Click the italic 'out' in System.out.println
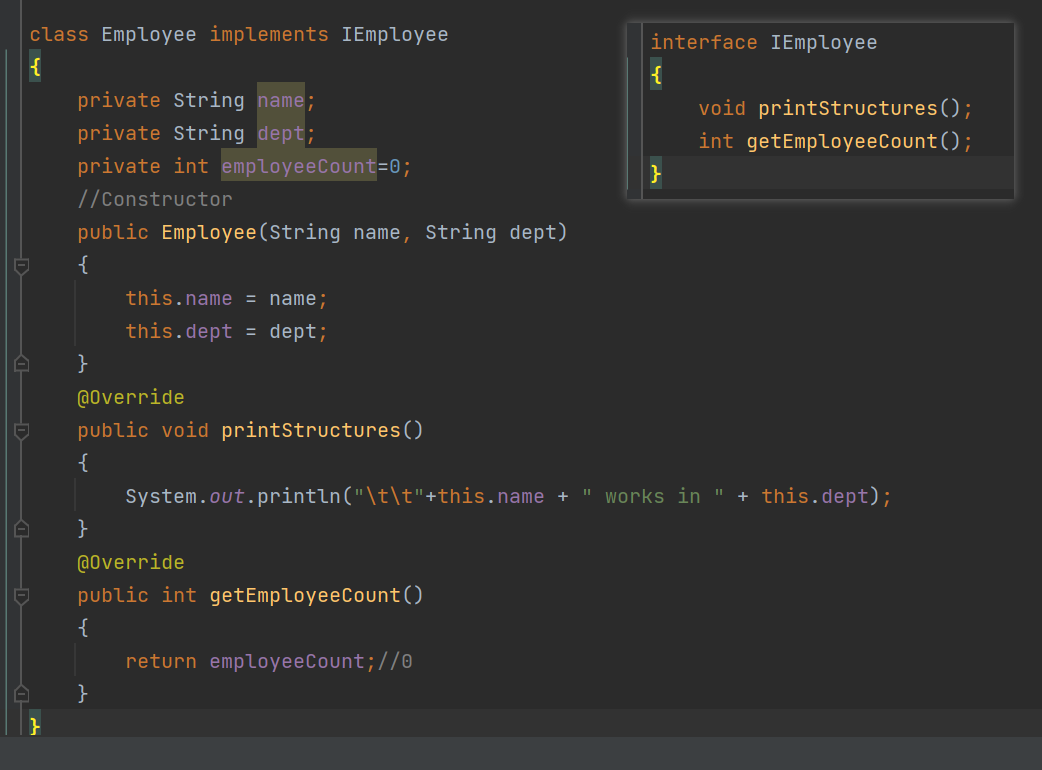This screenshot has width=1042, height=770. tap(227, 496)
